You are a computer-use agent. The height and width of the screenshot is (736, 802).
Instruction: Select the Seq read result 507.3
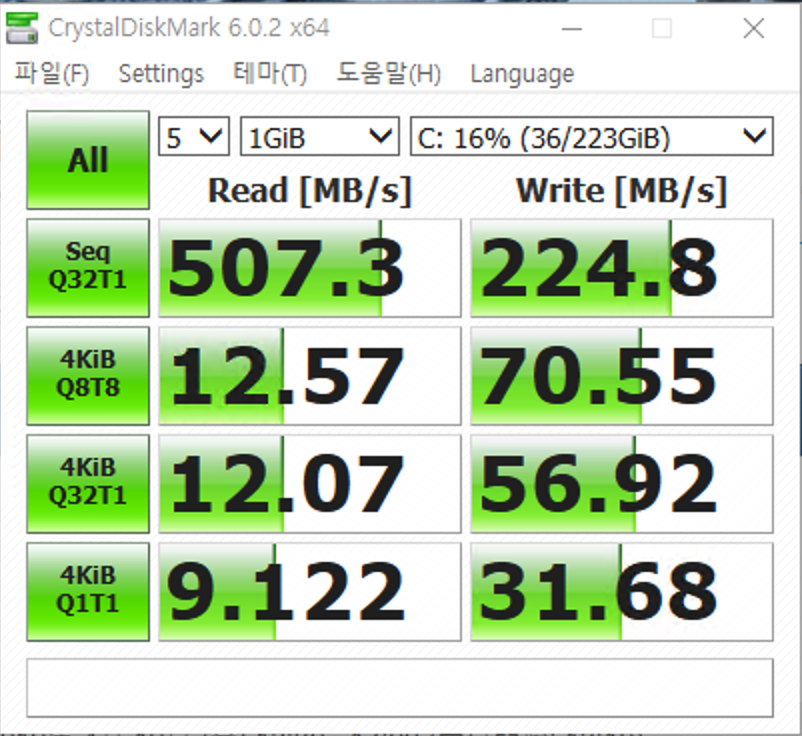pos(310,268)
